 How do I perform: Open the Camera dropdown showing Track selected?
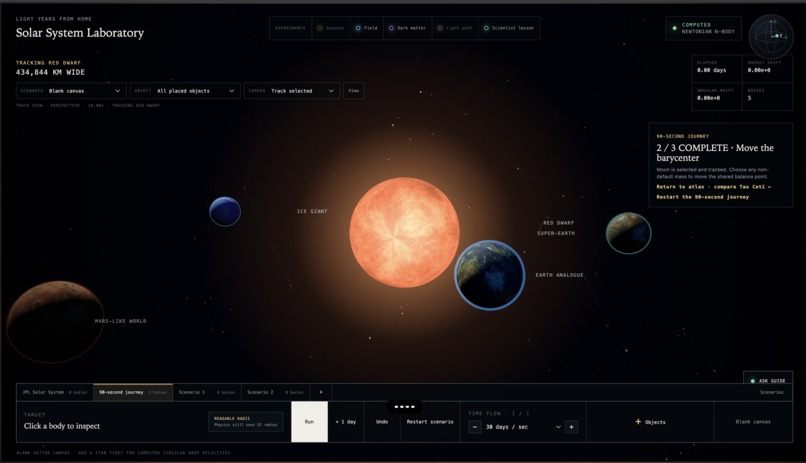tap(291, 91)
